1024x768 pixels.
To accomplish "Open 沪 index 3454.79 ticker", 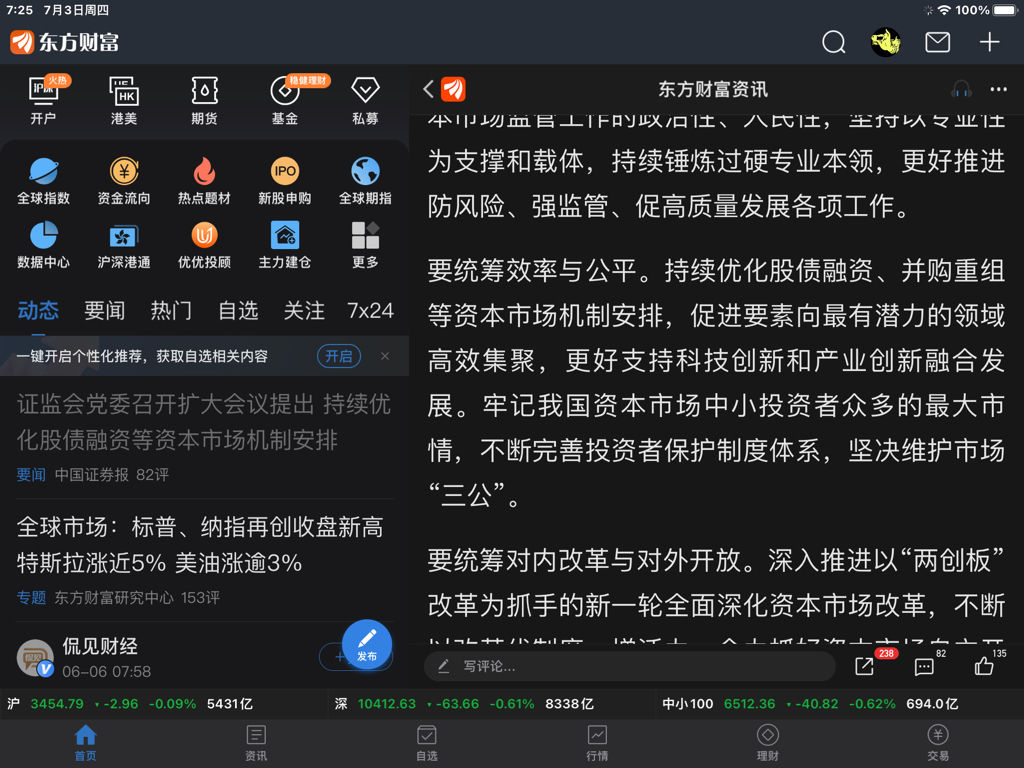I will click(131, 704).
